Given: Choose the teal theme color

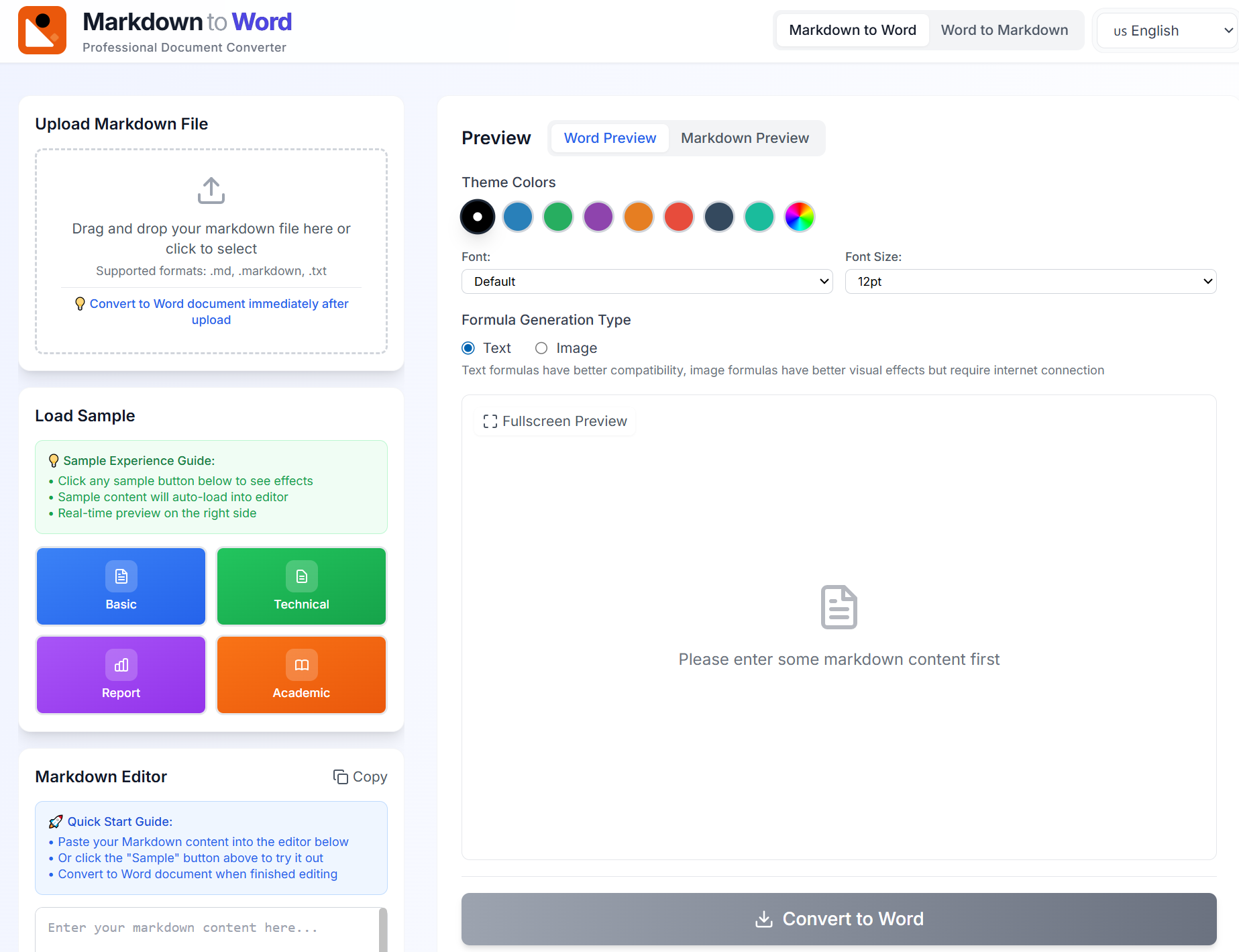Looking at the screenshot, I should (759, 217).
